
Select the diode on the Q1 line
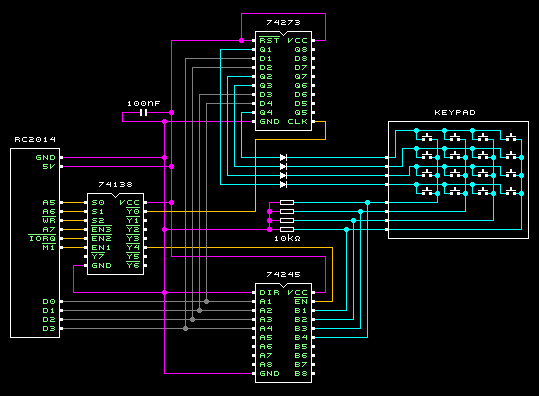coord(283,185)
